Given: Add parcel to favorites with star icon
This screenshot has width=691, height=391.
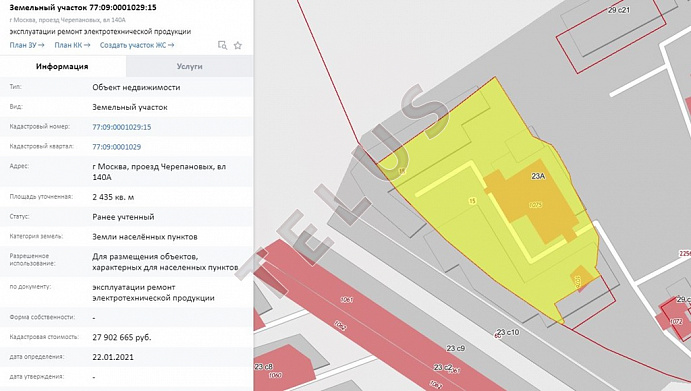Looking at the screenshot, I should [x=238, y=45].
